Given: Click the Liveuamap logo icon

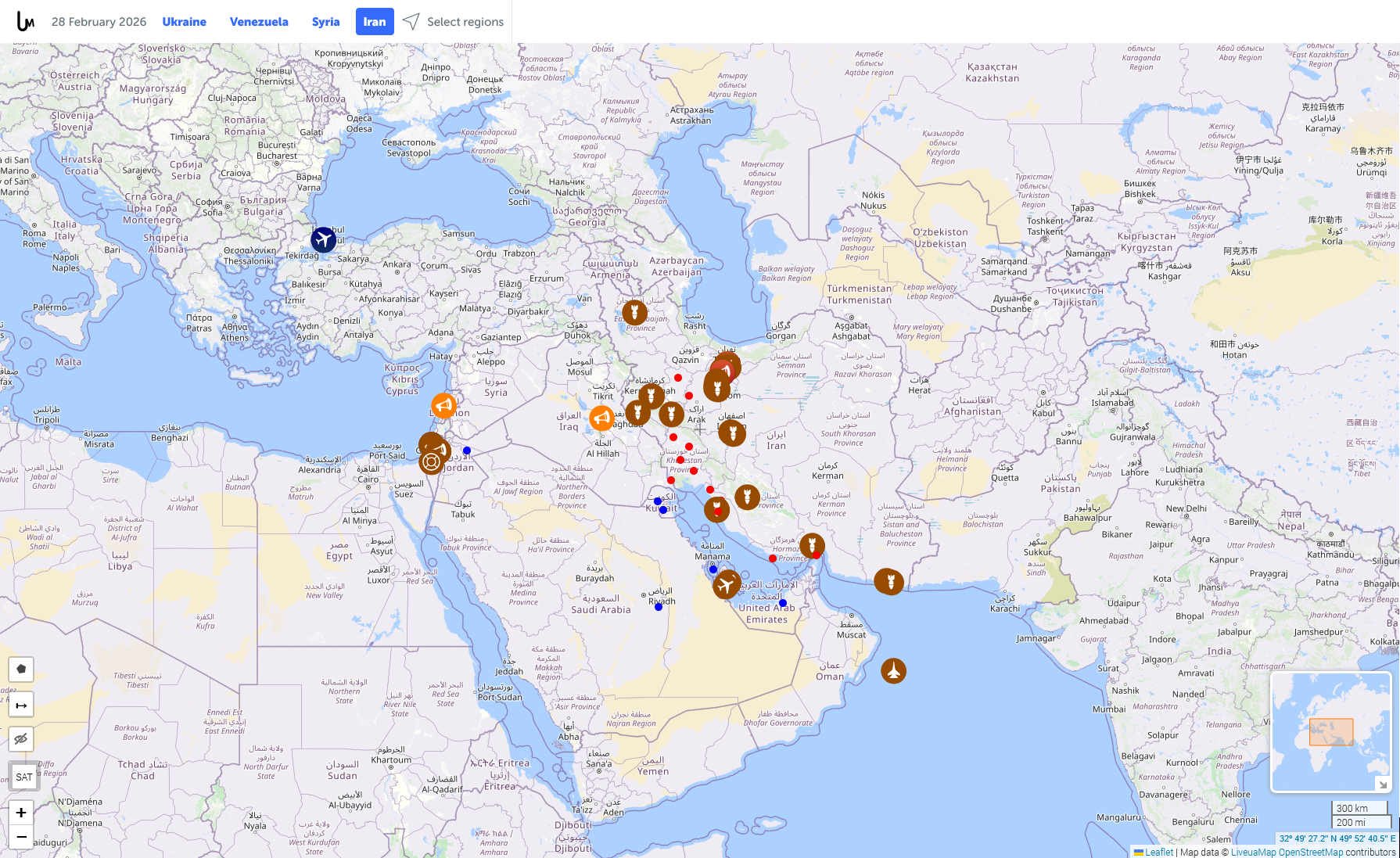Looking at the screenshot, I should click(x=26, y=22).
